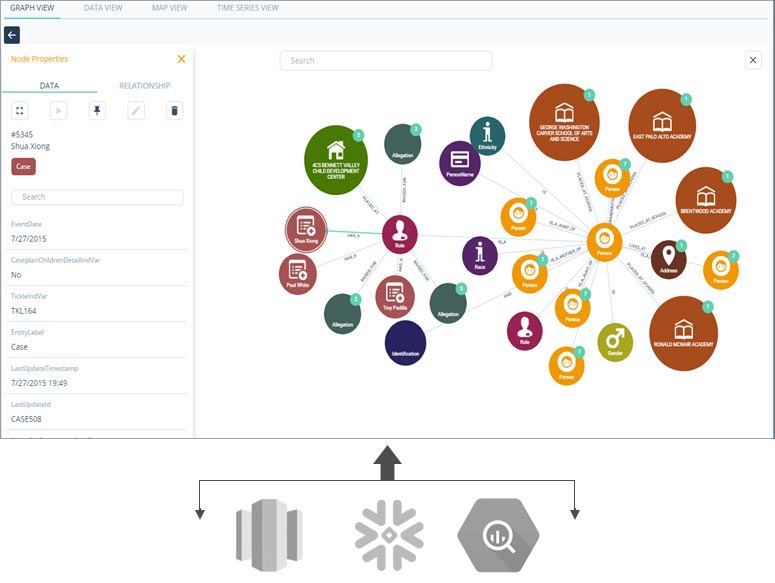
Task: Select the Brentwood Academy node
Action: pos(706,201)
